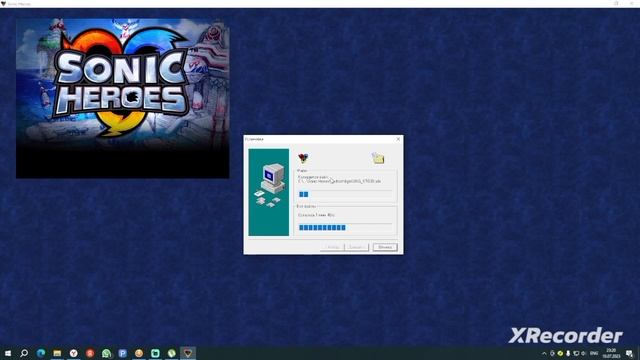Open the taskbar clock and date

click(611, 353)
